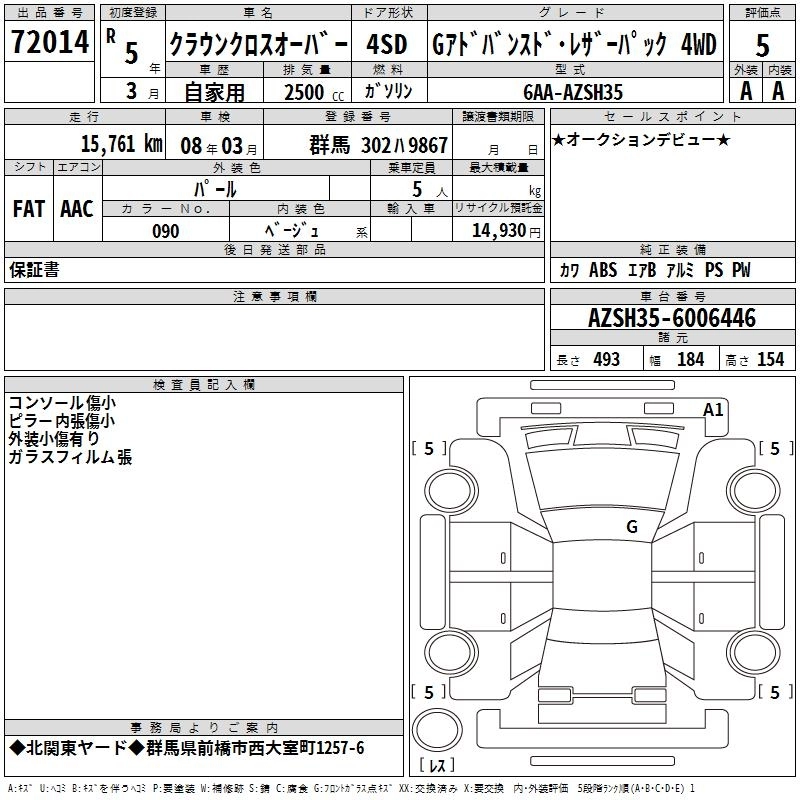
Task: Click the rear-left wheel circle on diagram
Action: click(x=451, y=653)
